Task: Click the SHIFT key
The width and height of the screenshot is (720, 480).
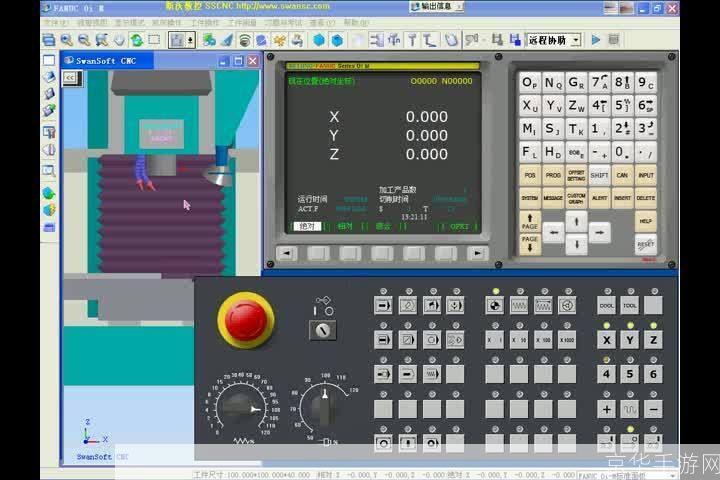Action: coord(599,175)
